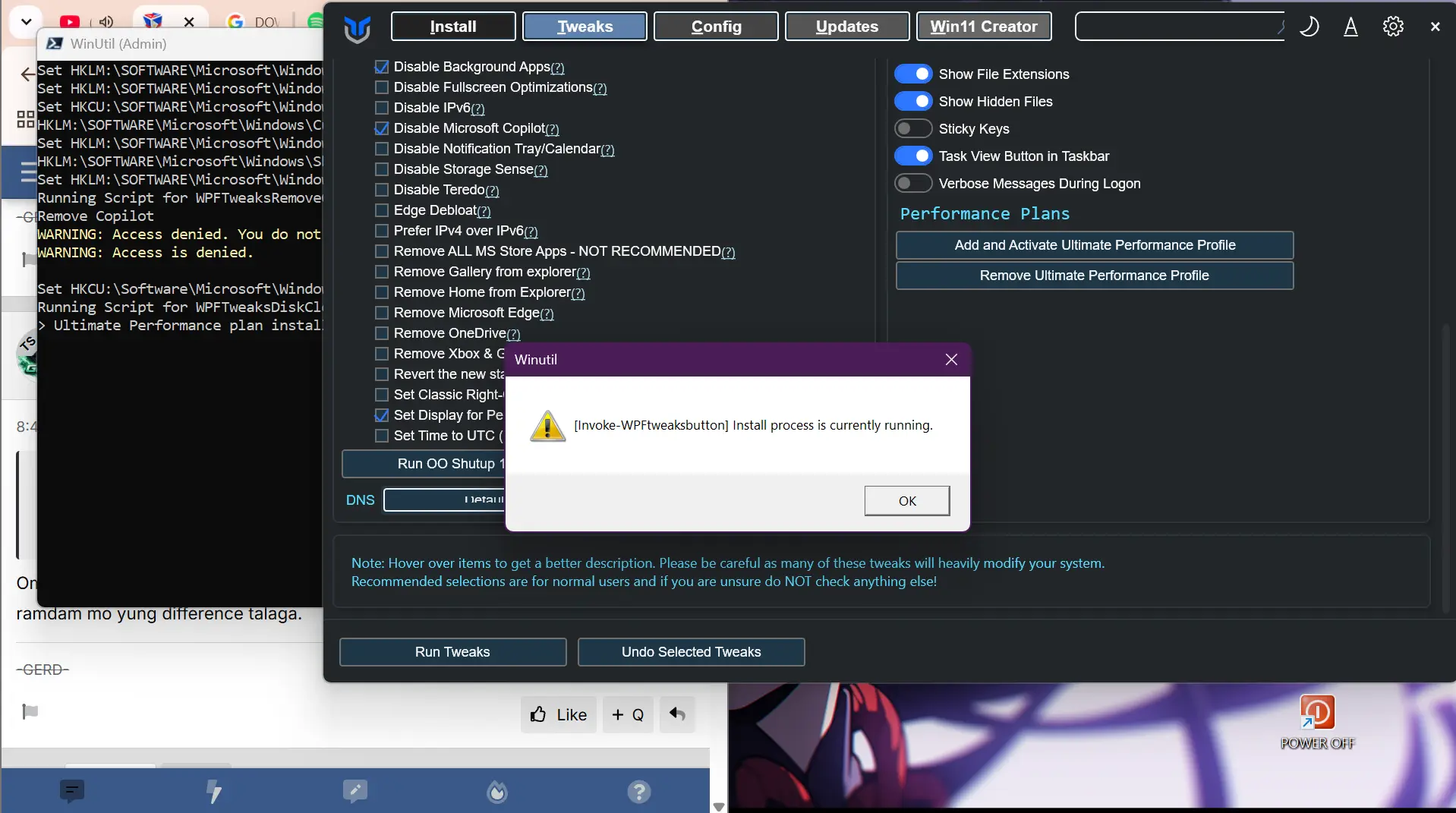Click the PowerShell icon in WinUtil (Admin) title
Screen dimensions: 1456x813
[55, 43]
